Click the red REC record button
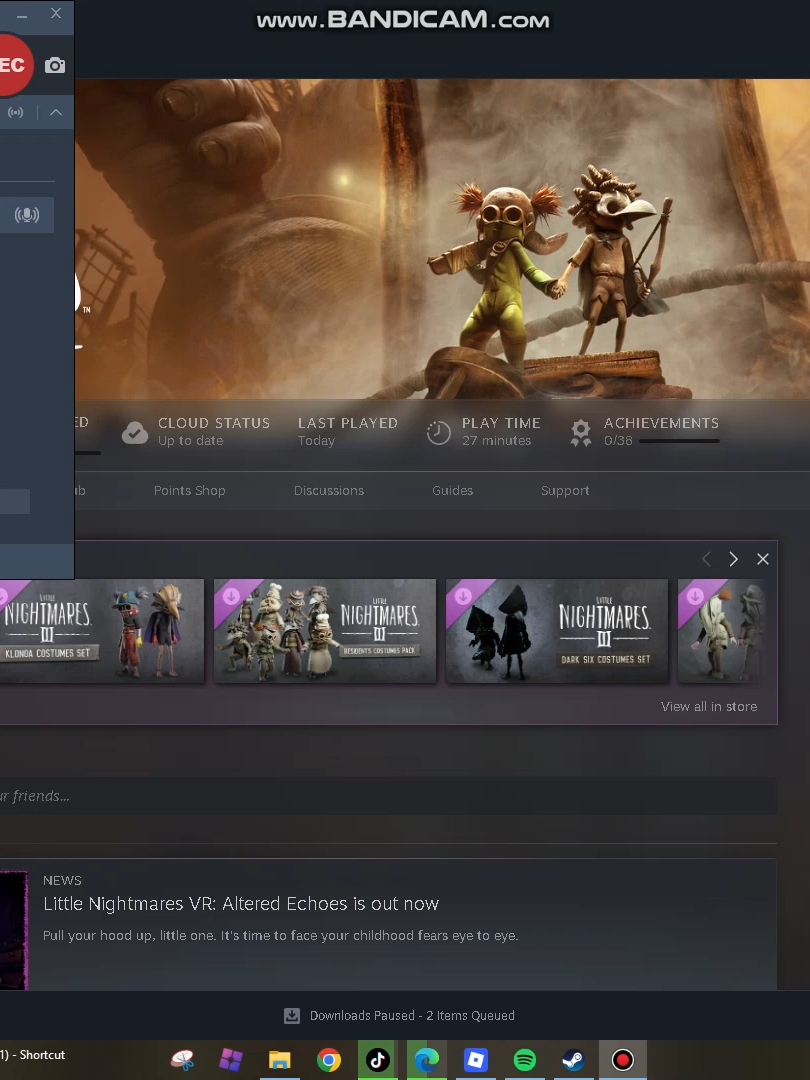This screenshot has height=1080, width=810. [x=14, y=65]
